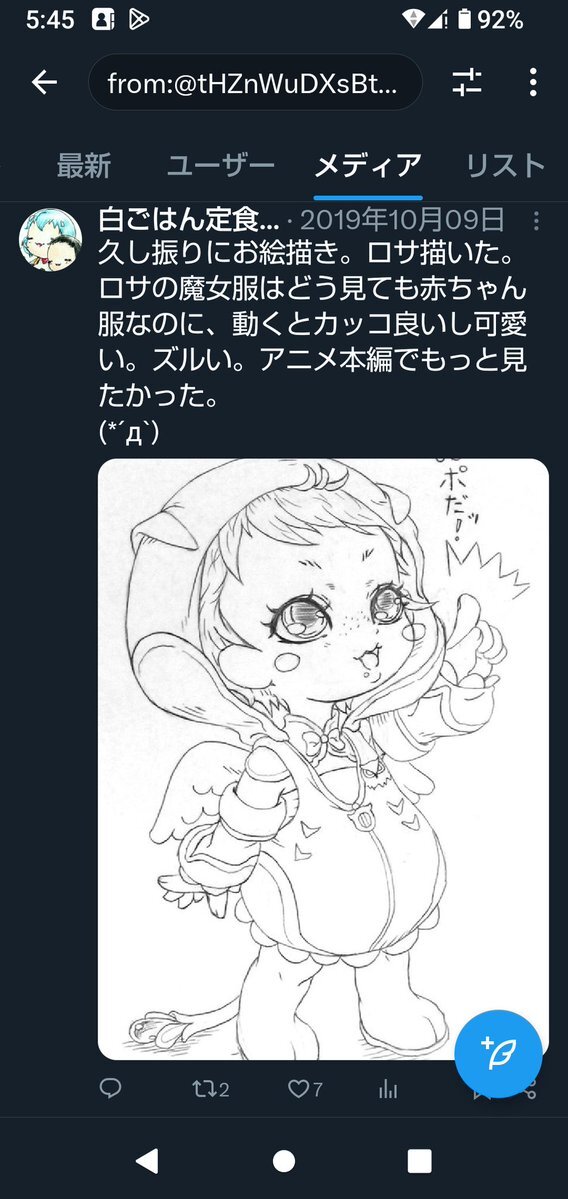Open the リスト tab
568x1199 pixels.
pyautogui.click(x=505, y=165)
